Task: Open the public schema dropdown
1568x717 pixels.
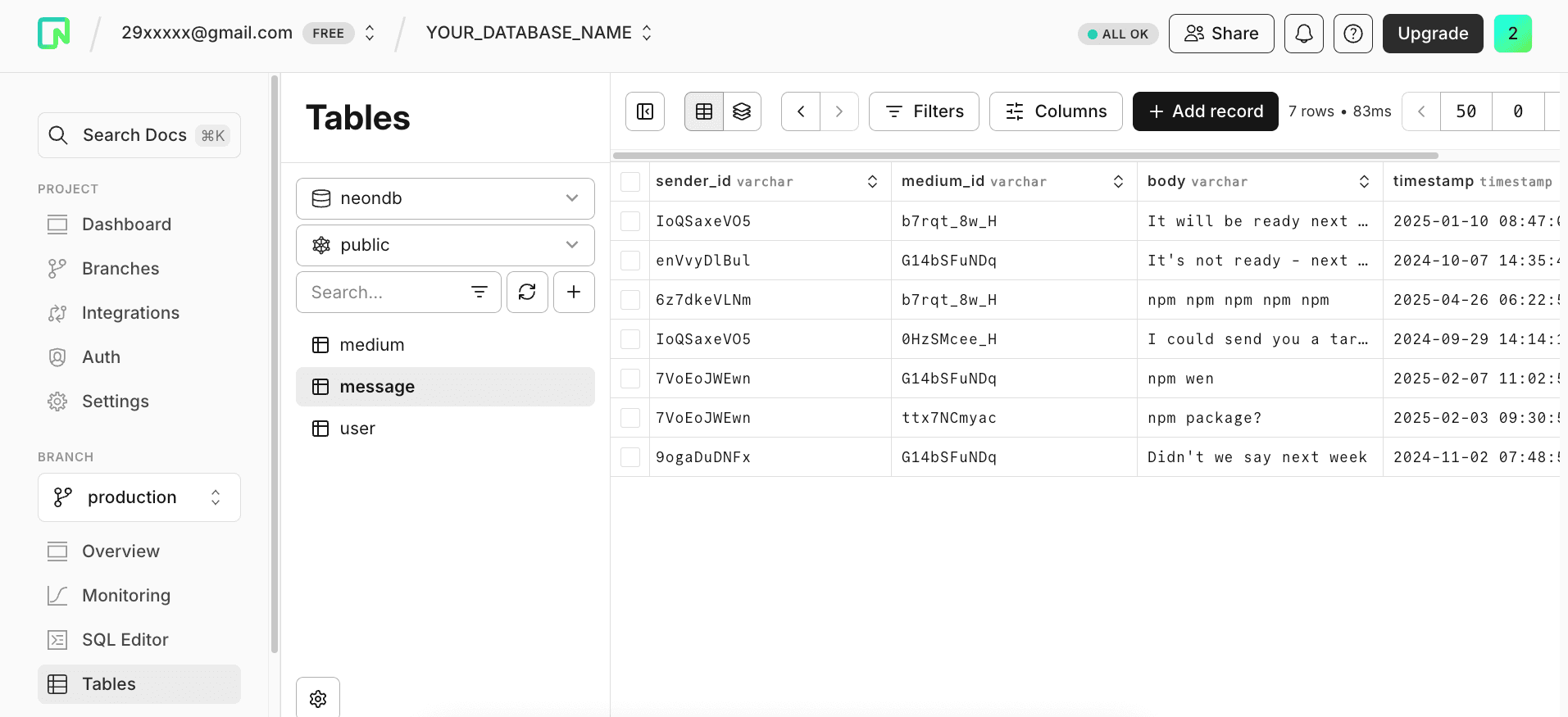Action: pyautogui.click(x=445, y=245)
